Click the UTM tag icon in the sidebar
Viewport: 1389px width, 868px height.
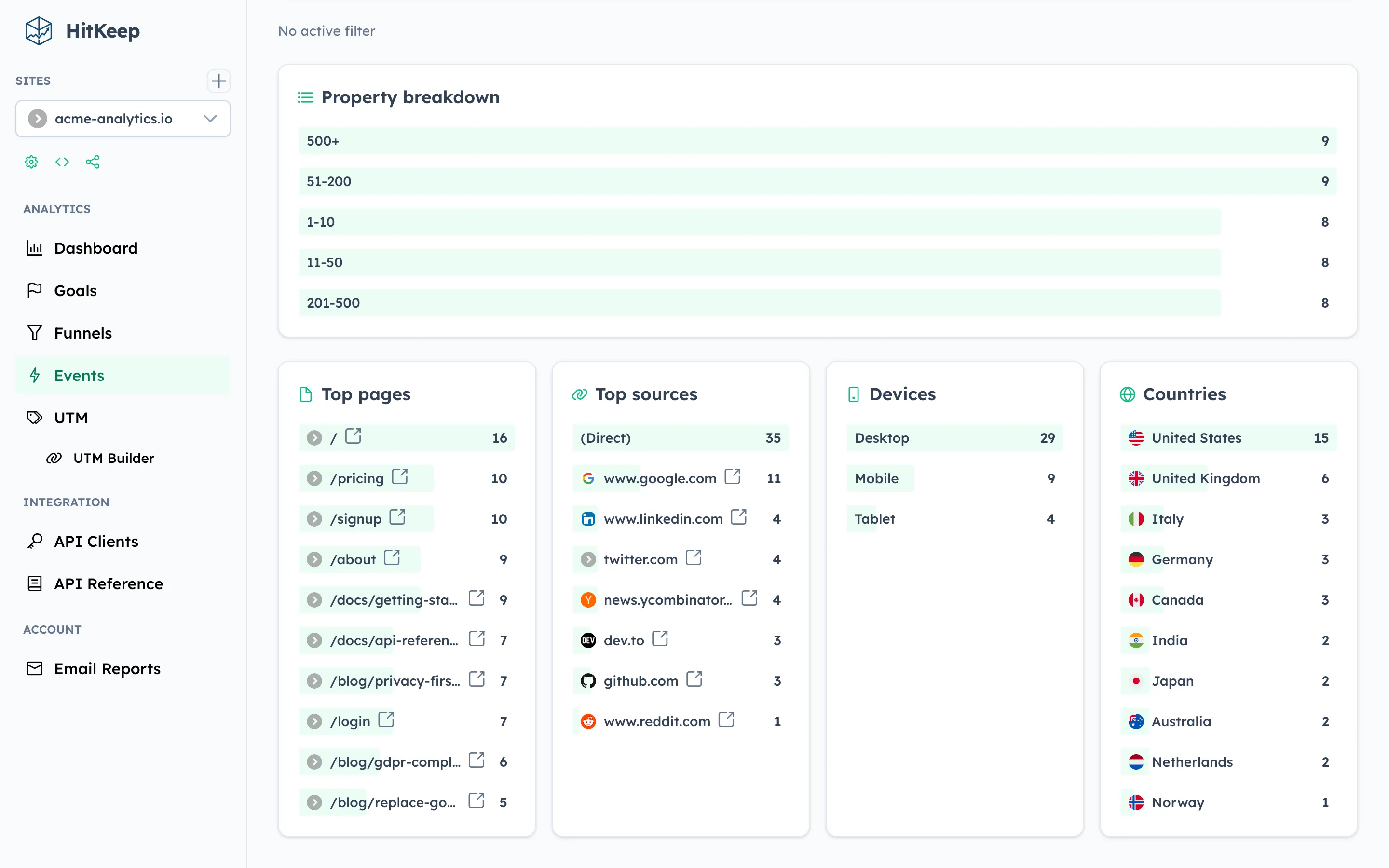(34, 417)
